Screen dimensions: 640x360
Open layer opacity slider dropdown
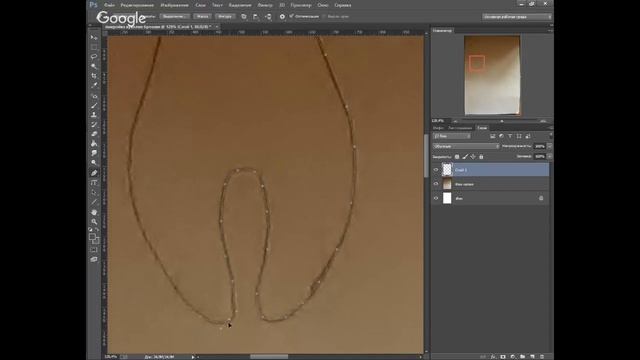[x=549, y=146]
